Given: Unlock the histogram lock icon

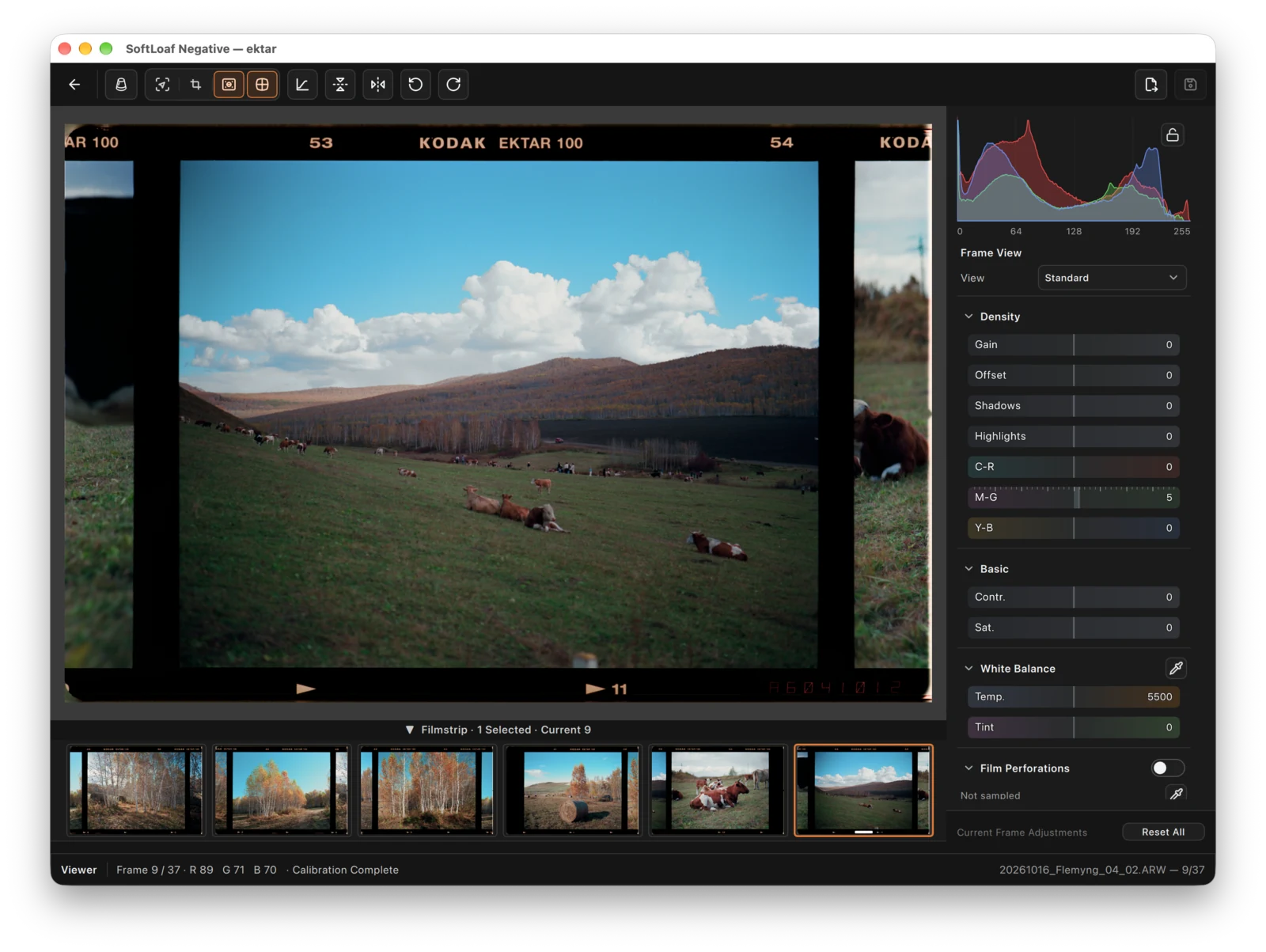Looking at the screenshot, I should (x=1173, y=135).
